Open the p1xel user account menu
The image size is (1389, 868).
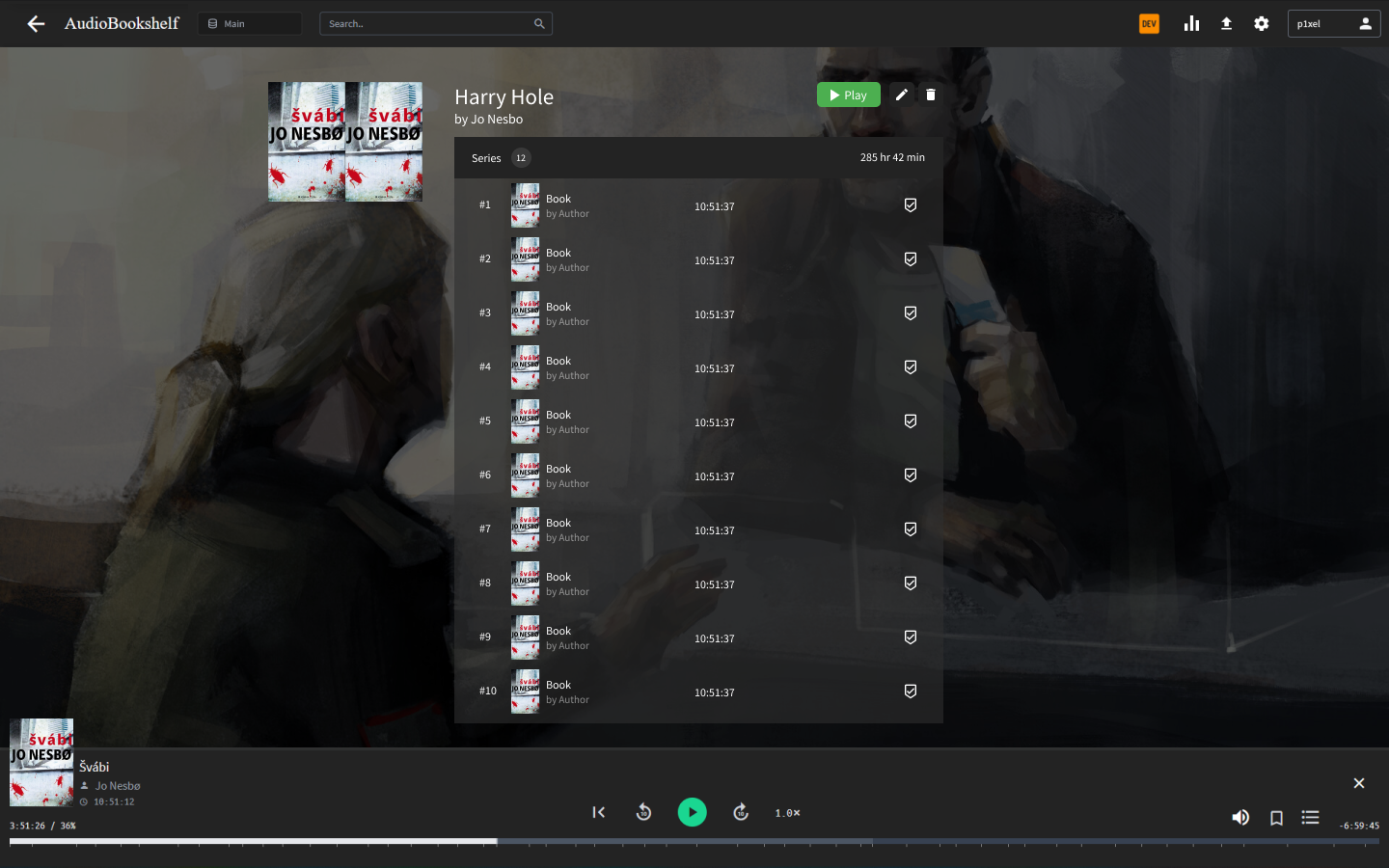(1334, 23)
